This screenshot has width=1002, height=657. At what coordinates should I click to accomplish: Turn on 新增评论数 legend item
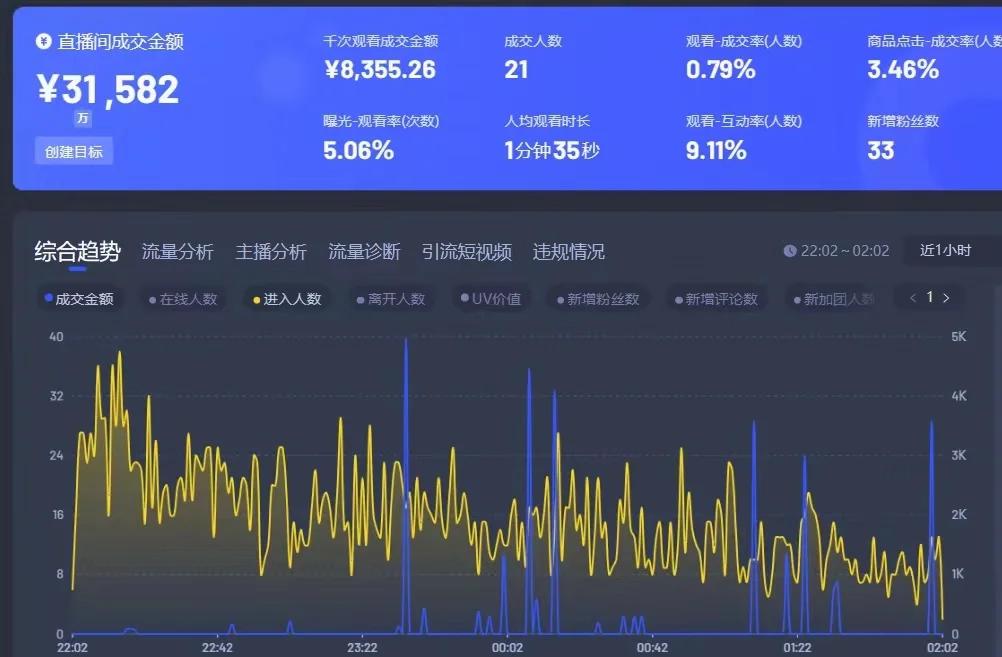click(716, 299)
